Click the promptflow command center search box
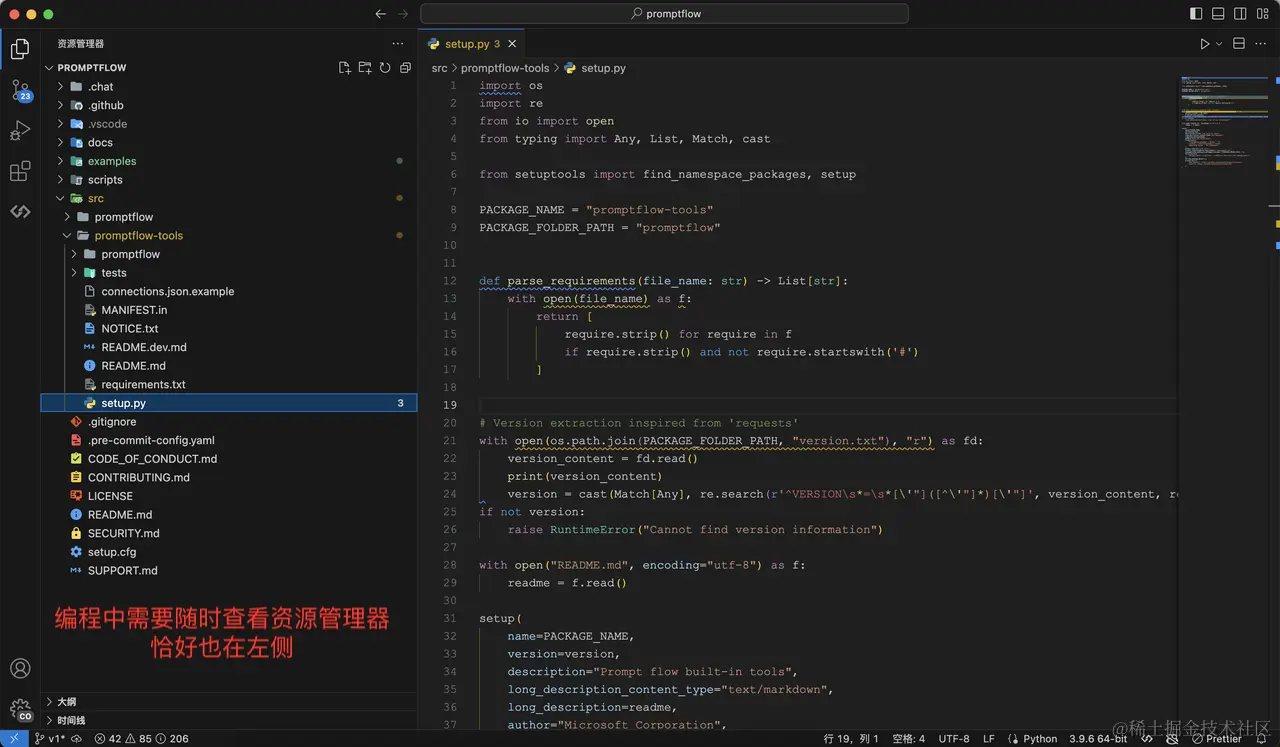Image resolution: width=1280 pixels, height=747 pixels. click(664, 14)
